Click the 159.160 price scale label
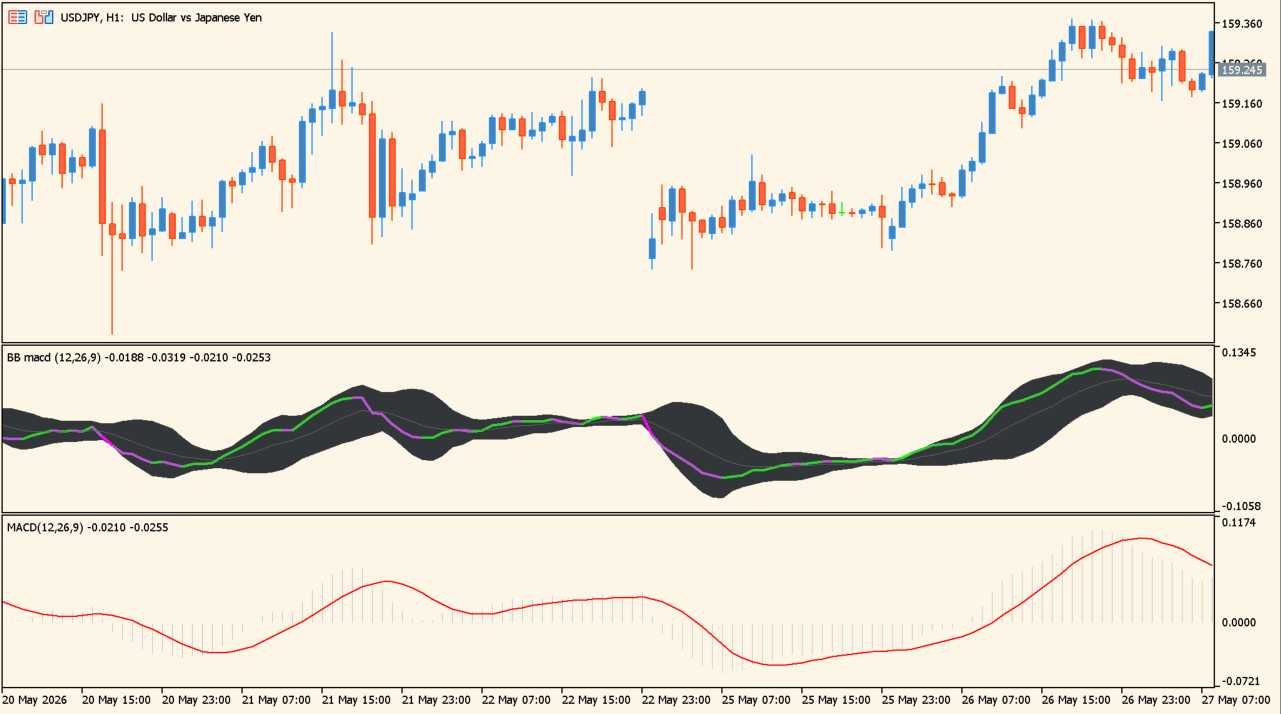The width and height of the screenshot is (1281, 714). [1242, 104]
